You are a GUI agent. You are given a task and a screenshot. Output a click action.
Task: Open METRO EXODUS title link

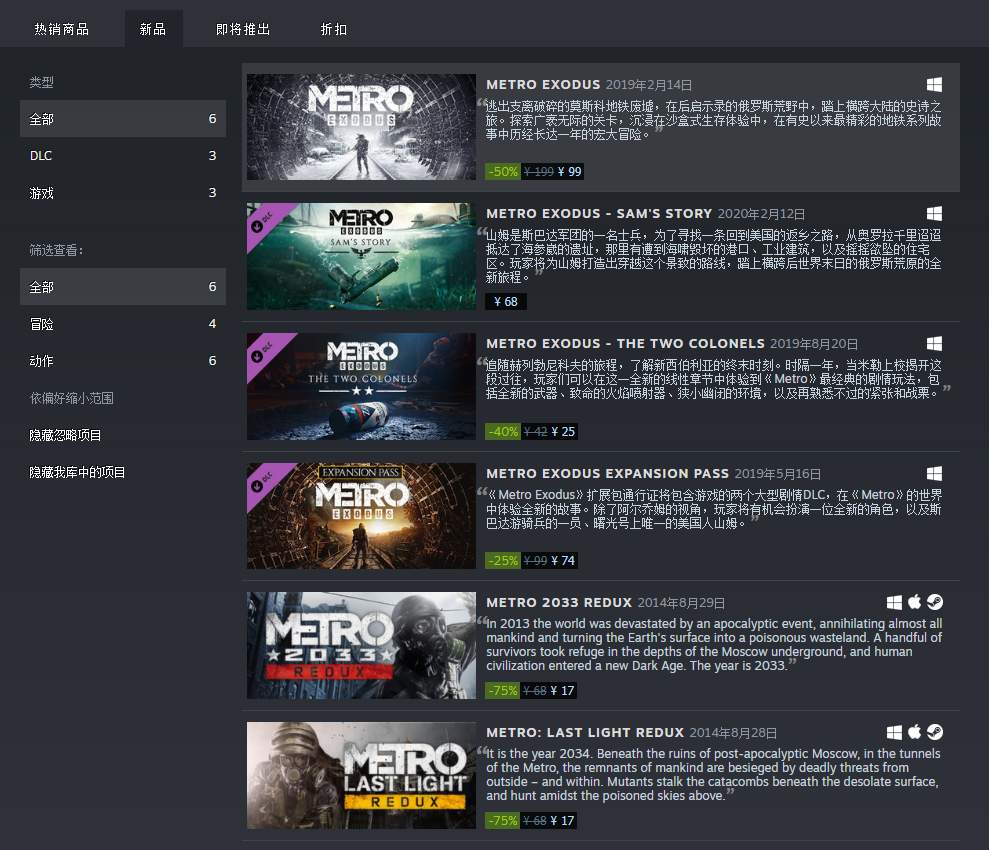coord(543,84)
